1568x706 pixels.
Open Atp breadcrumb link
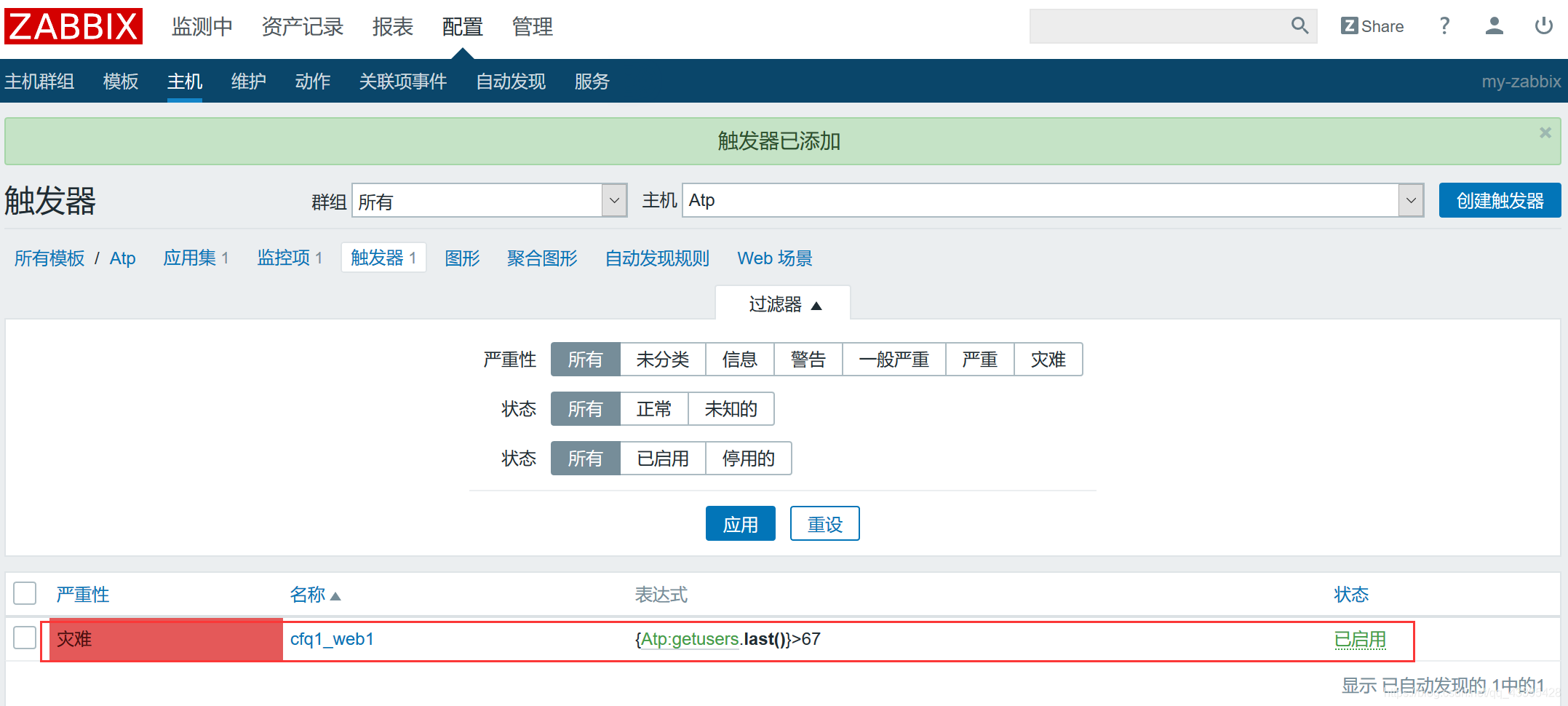point(123,258)
